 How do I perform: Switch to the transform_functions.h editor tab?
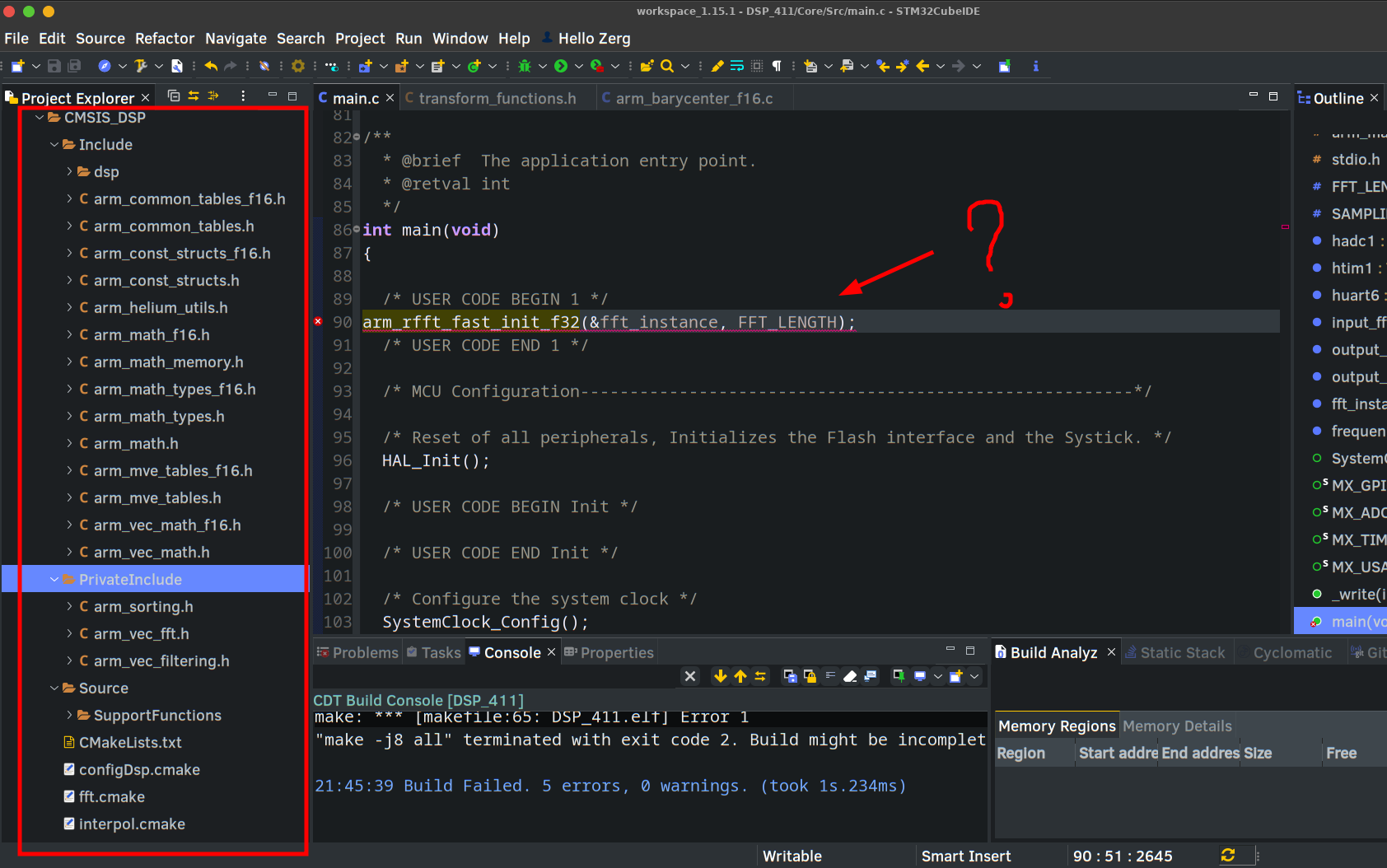pyautogui.click(x=497, y=98)
